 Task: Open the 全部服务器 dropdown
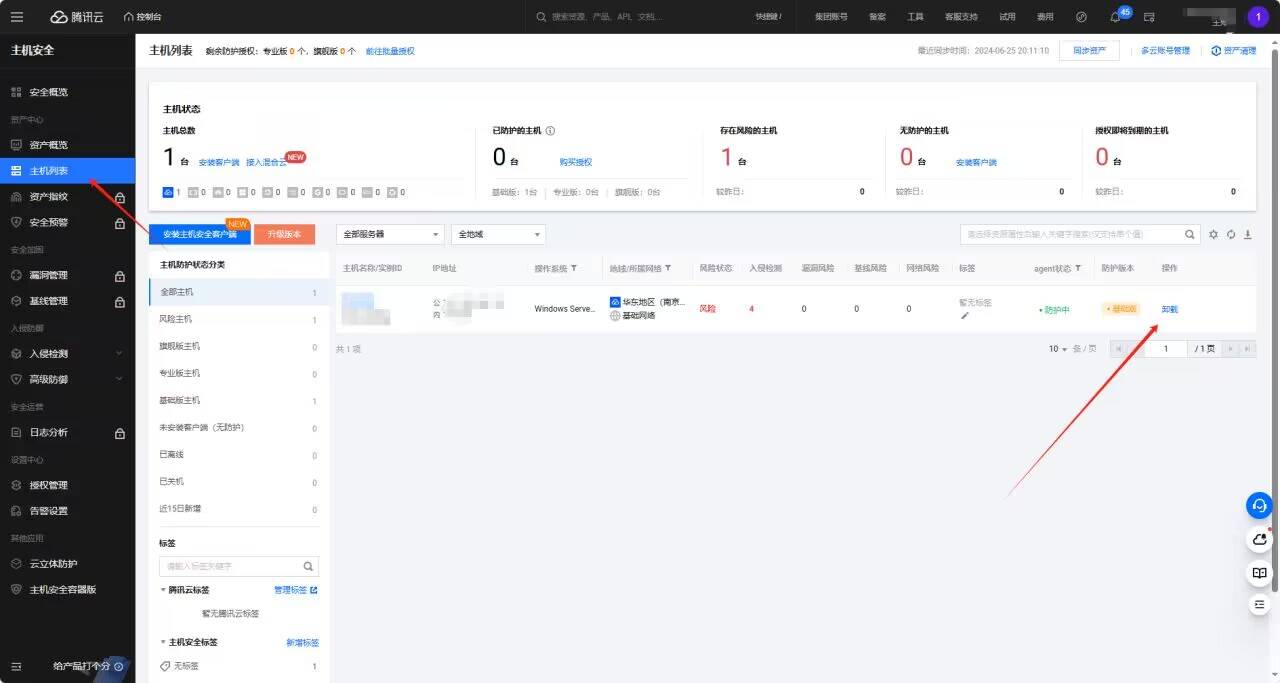point(390,234)
